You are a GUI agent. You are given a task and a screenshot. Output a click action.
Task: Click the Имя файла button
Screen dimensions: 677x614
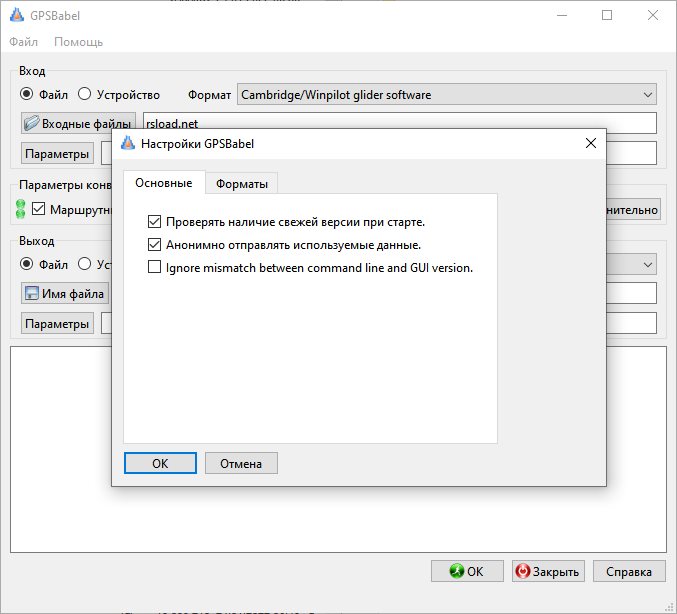tap(65, 294)
